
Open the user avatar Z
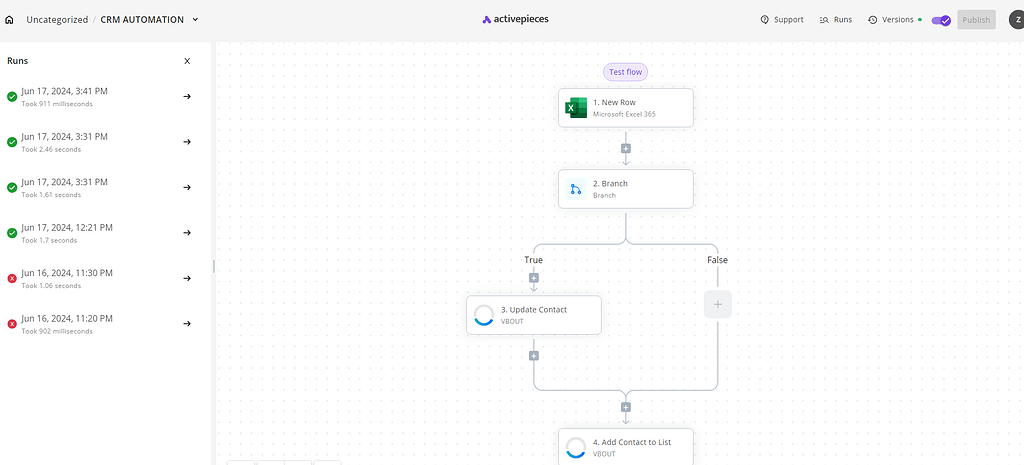[1015, 20]
